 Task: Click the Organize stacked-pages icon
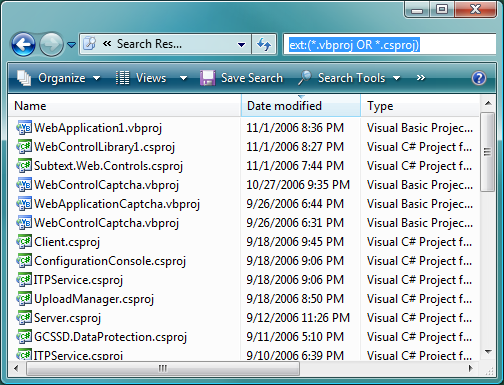24,78
